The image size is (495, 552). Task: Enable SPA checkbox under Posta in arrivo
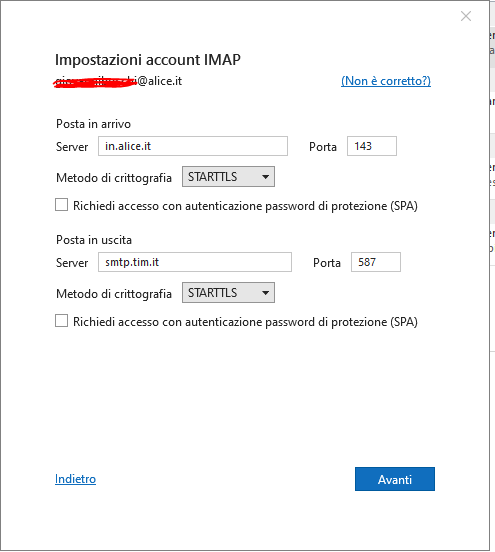(62, 205)
